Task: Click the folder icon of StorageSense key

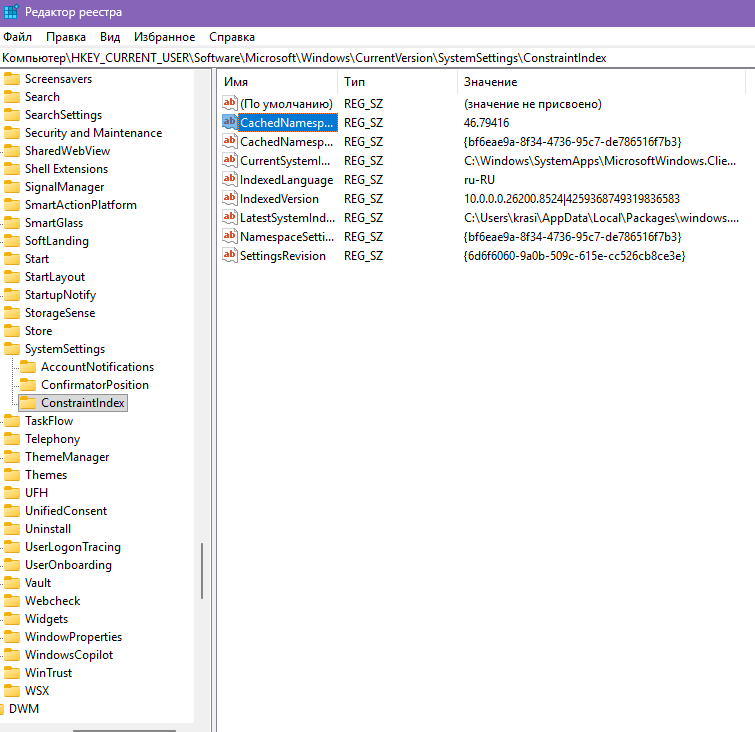Action: coord(12,313)
